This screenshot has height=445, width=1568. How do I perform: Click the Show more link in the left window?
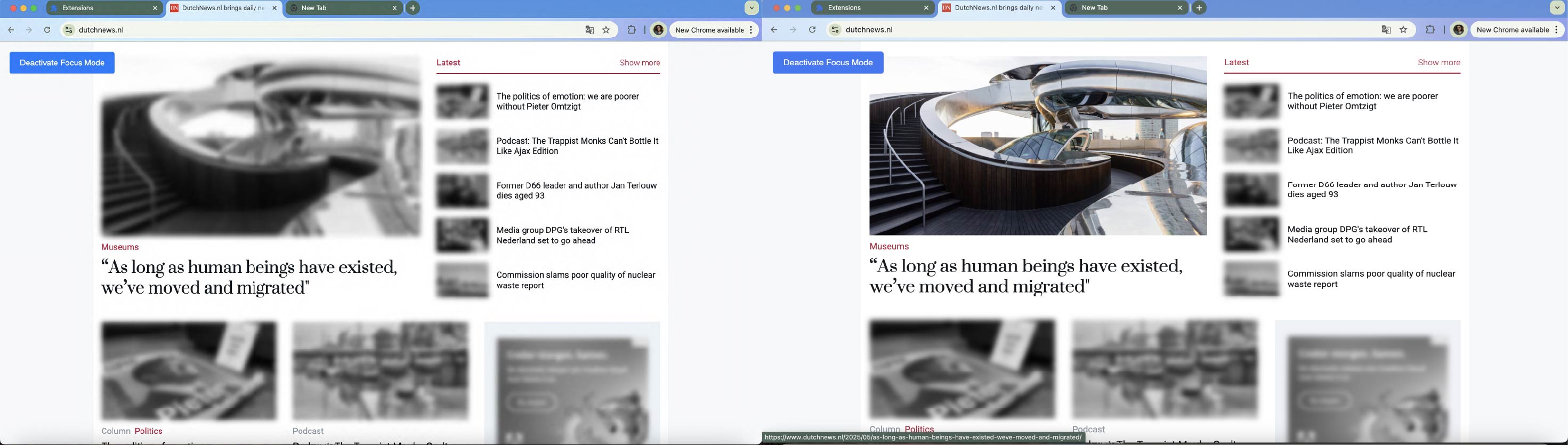pyautogui.click(x=639, y=63)
